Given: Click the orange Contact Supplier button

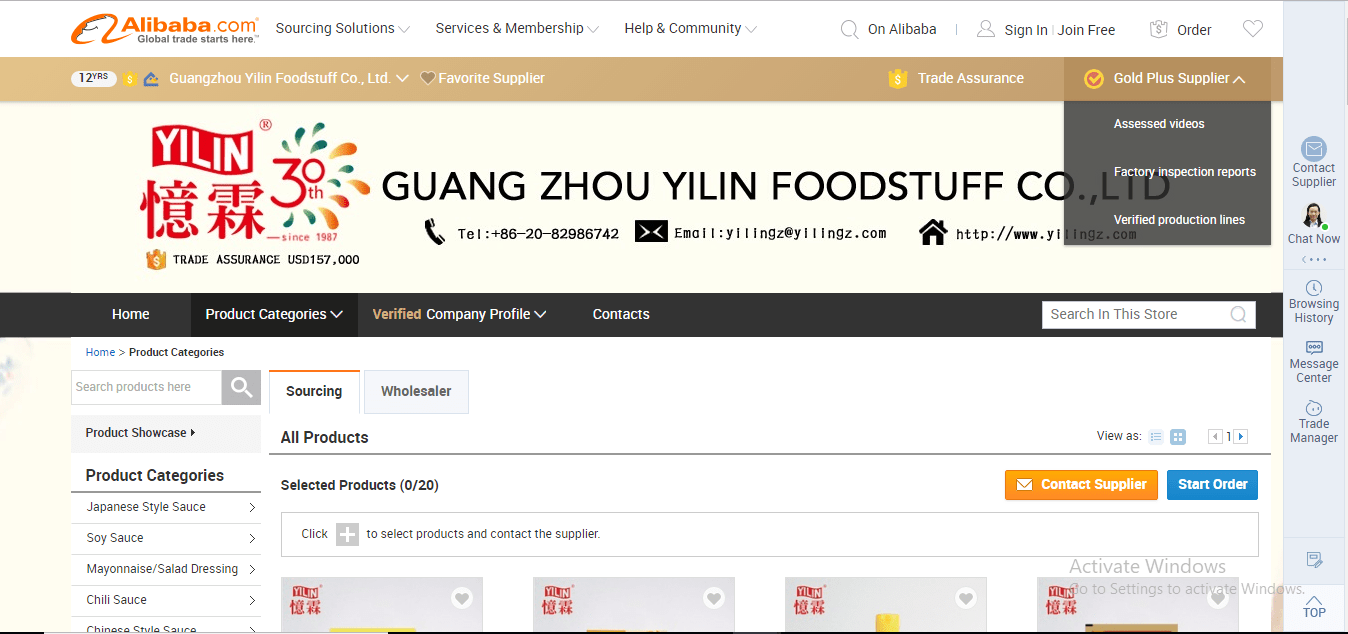Looking at the screenshot, I should tap(1081, 485).
